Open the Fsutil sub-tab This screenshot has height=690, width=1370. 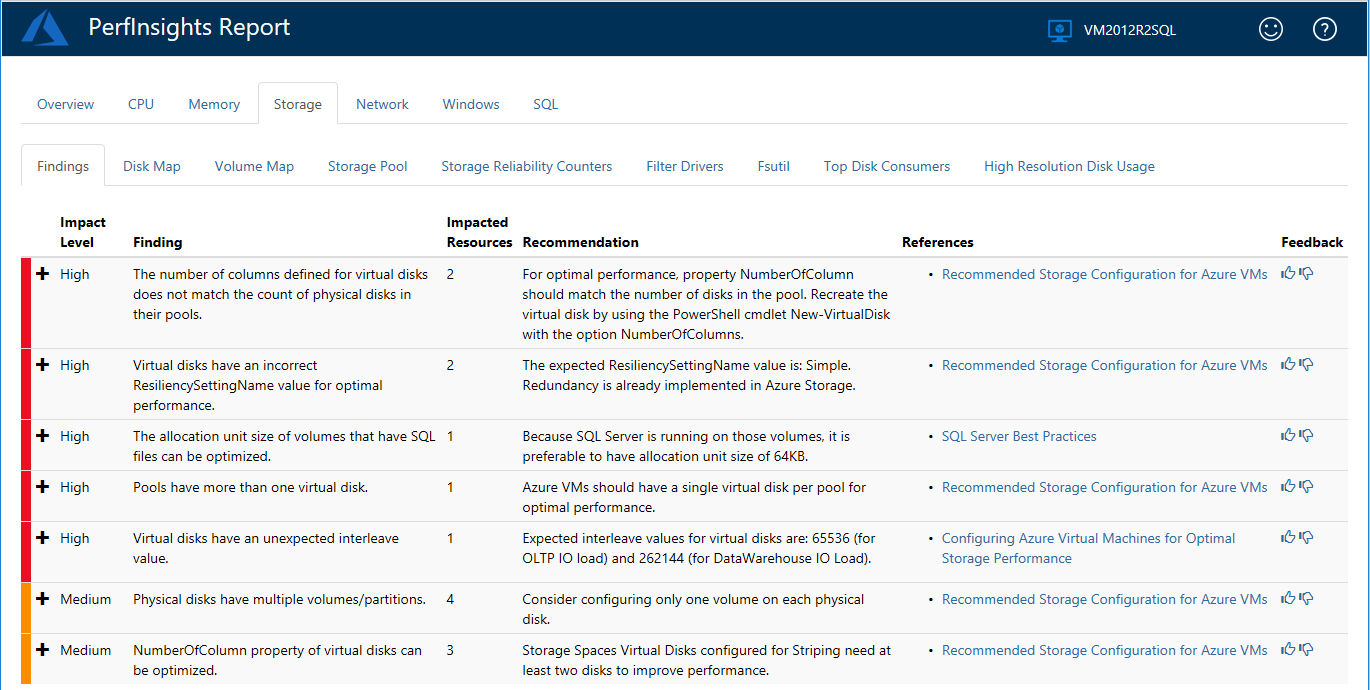[774, 166]
